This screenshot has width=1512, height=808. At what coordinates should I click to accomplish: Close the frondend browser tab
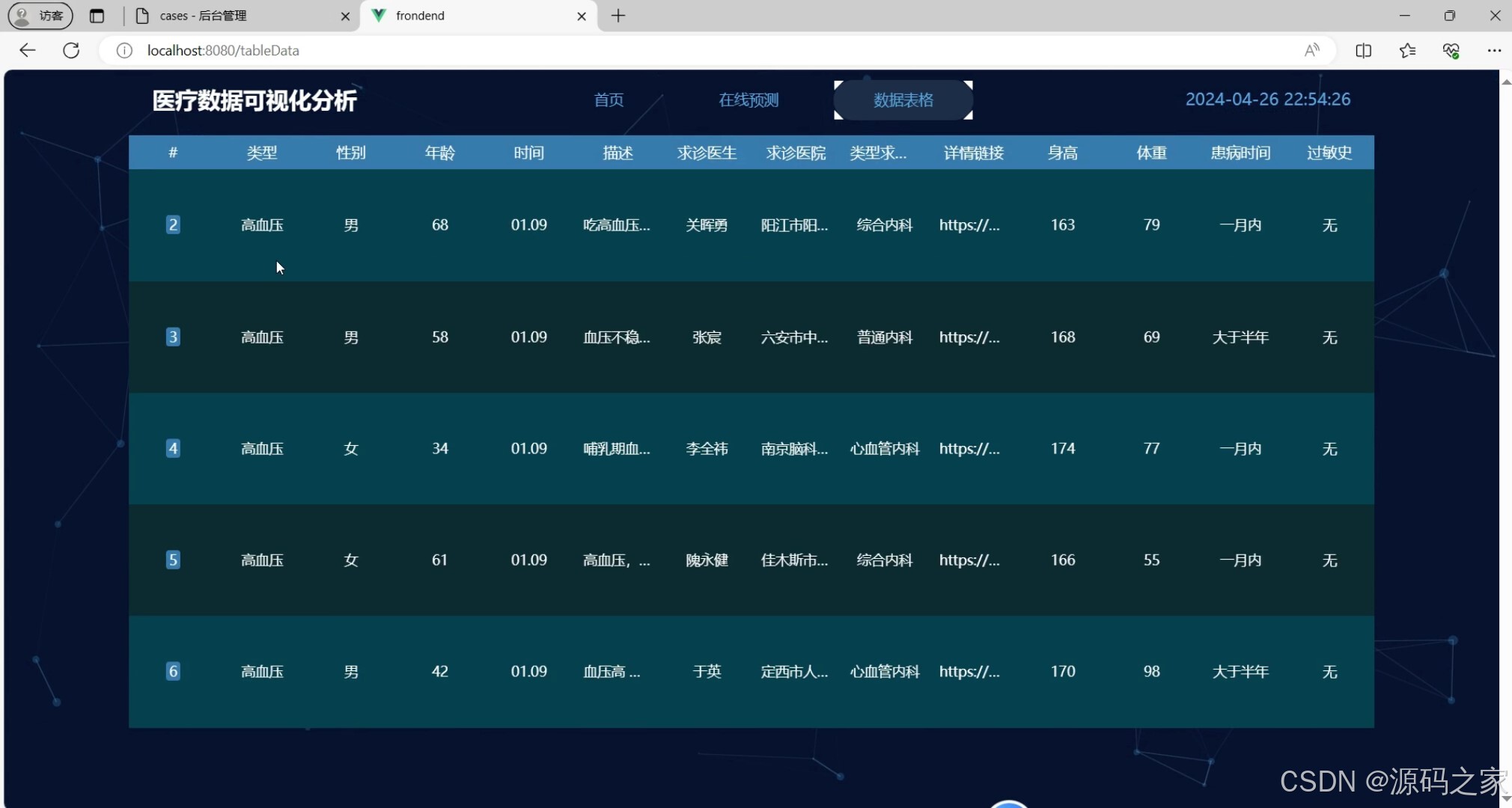pyautogui.click(x=582, y=16)
